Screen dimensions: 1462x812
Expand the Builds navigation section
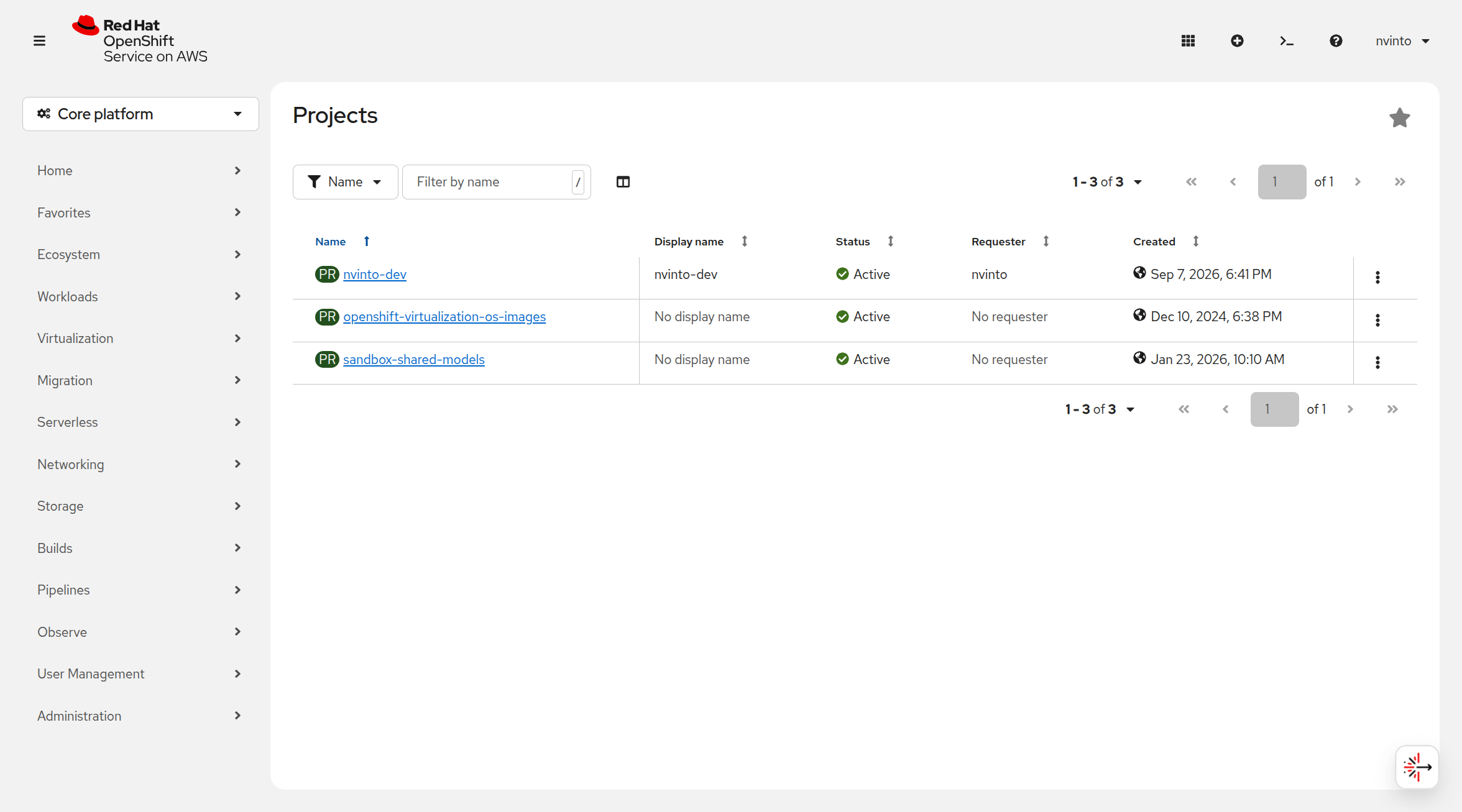pyautogui.click(x=139, y=548)
